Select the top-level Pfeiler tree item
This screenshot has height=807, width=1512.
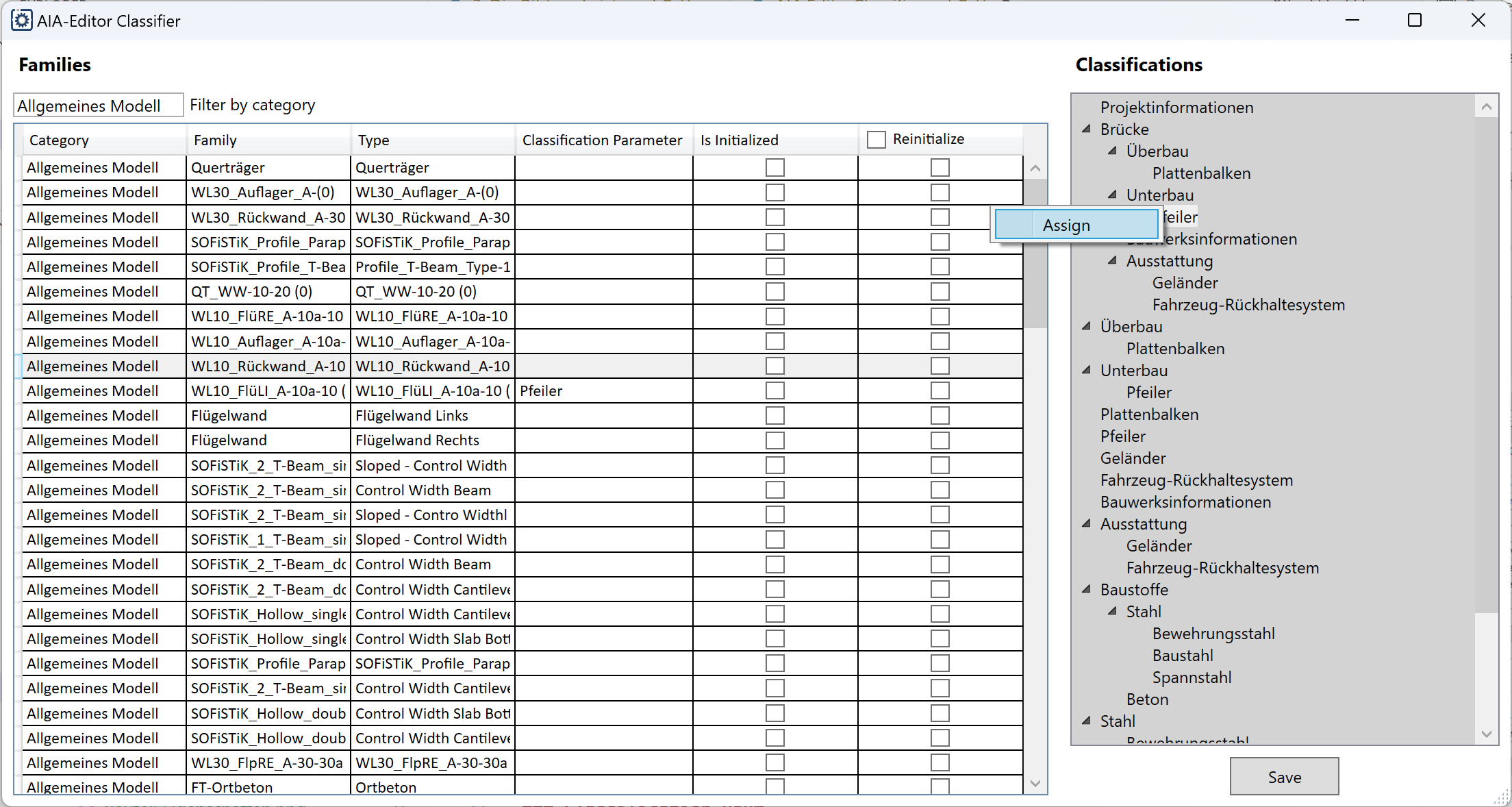1122,436
